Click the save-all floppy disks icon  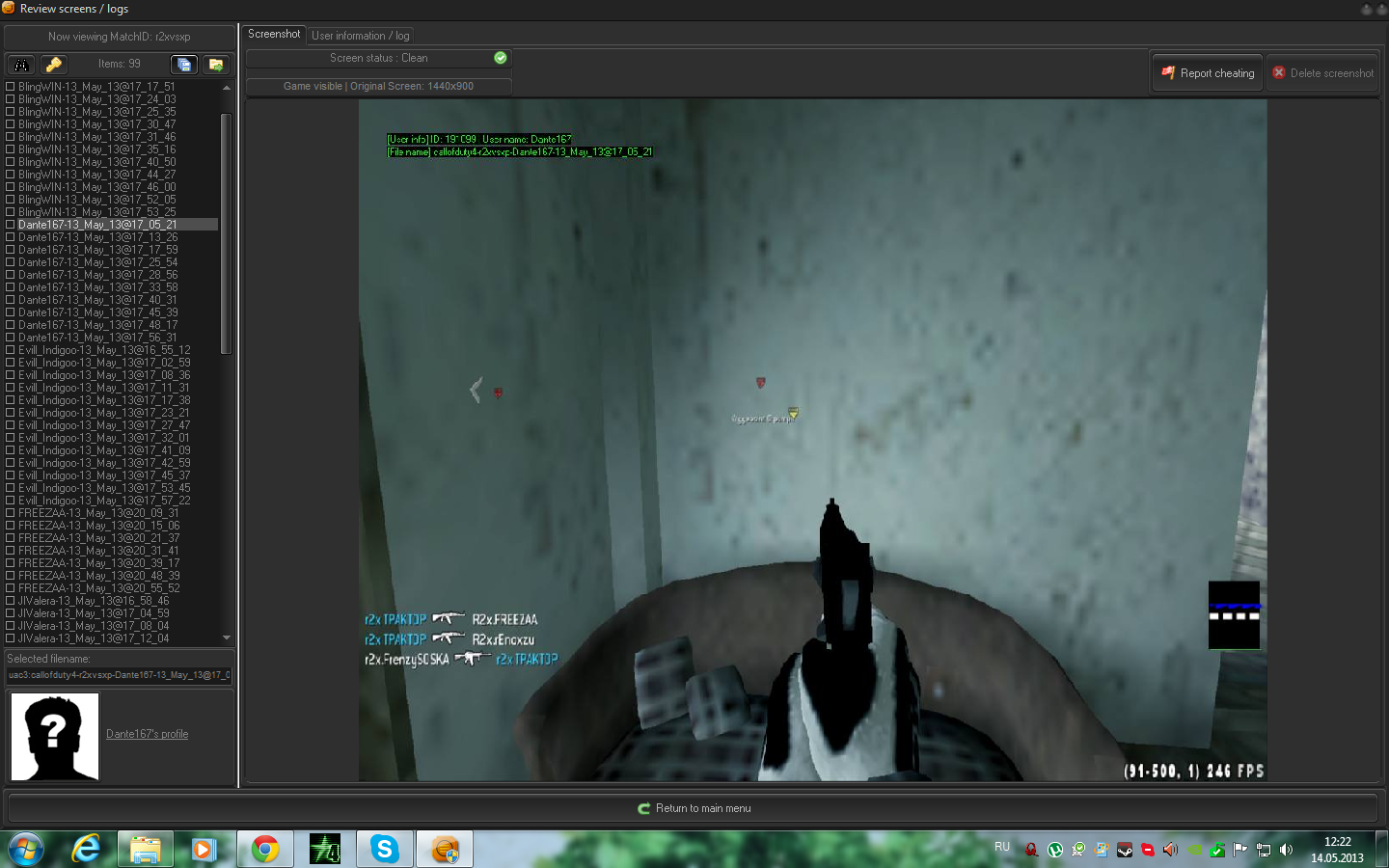click(x=183, y=65)
